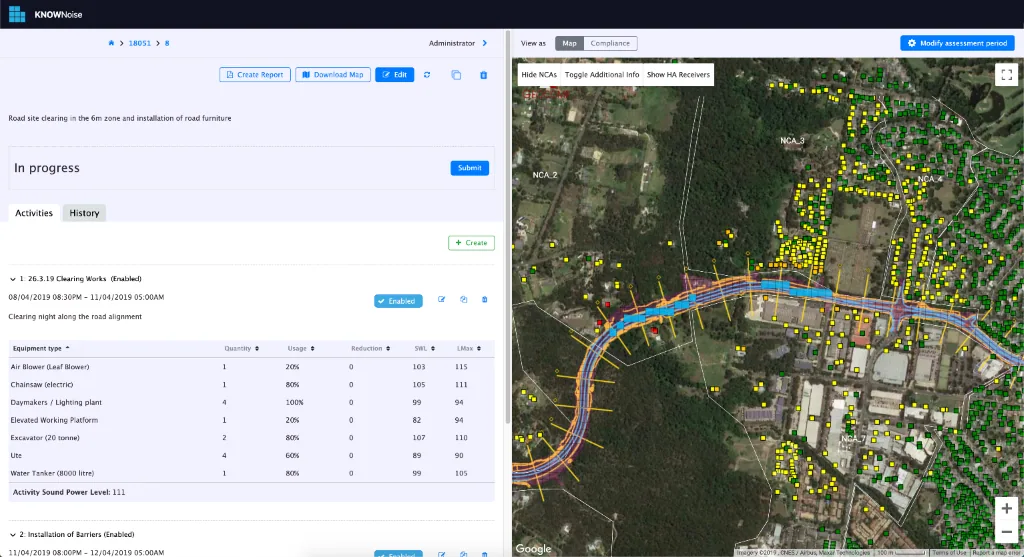Open Google Maps via Google logo
1024x557 pixels.
[x=534, y=549]
